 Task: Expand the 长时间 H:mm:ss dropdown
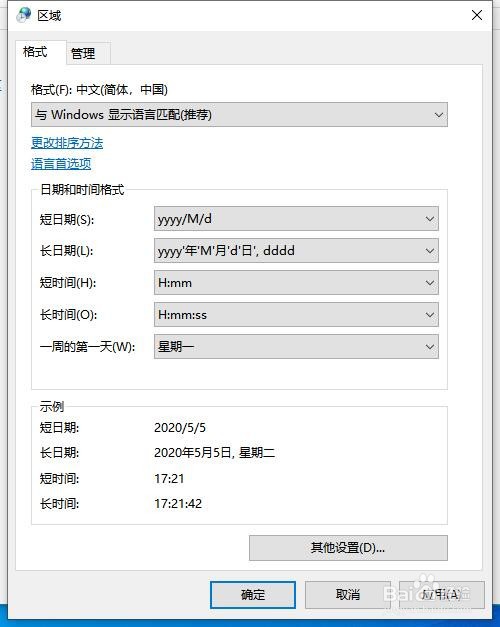coord(296,315)
